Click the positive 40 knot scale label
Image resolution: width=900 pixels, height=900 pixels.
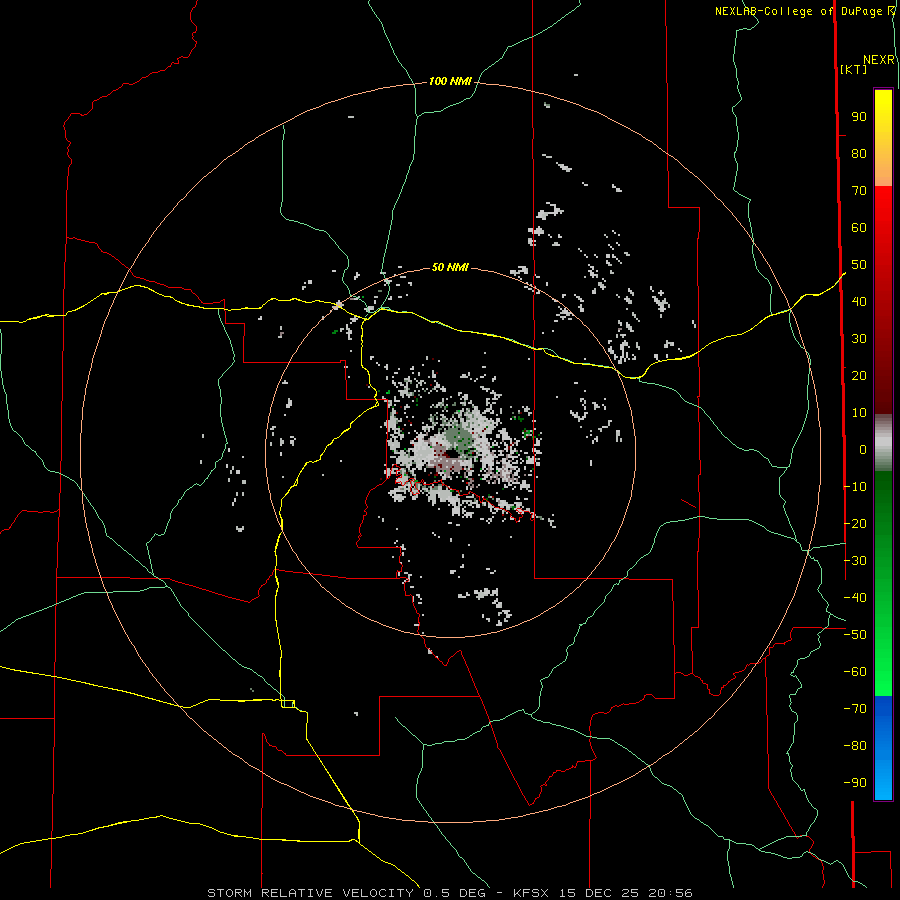[859, 301]
